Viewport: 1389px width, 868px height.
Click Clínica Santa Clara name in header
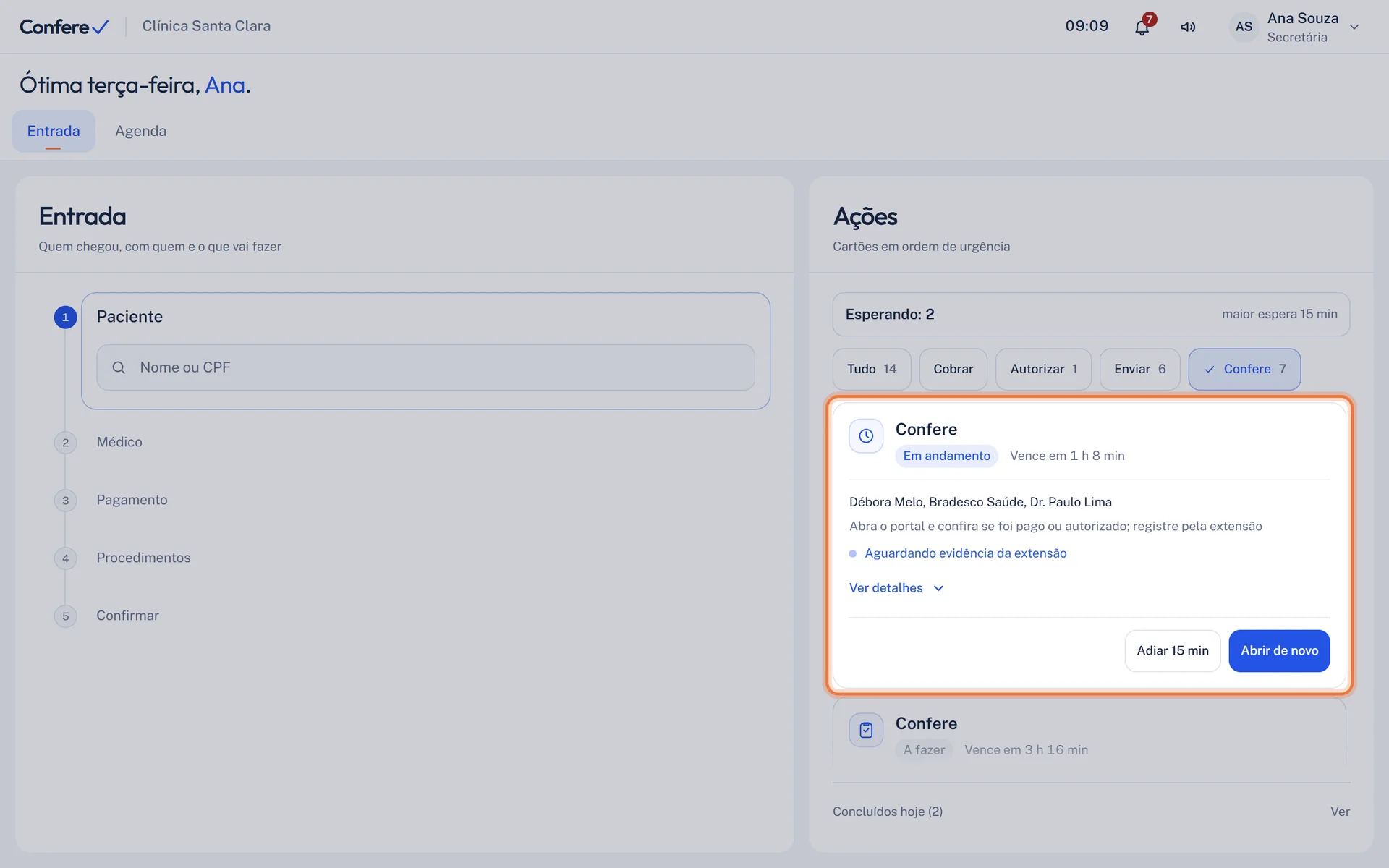(x=206, y=26)
